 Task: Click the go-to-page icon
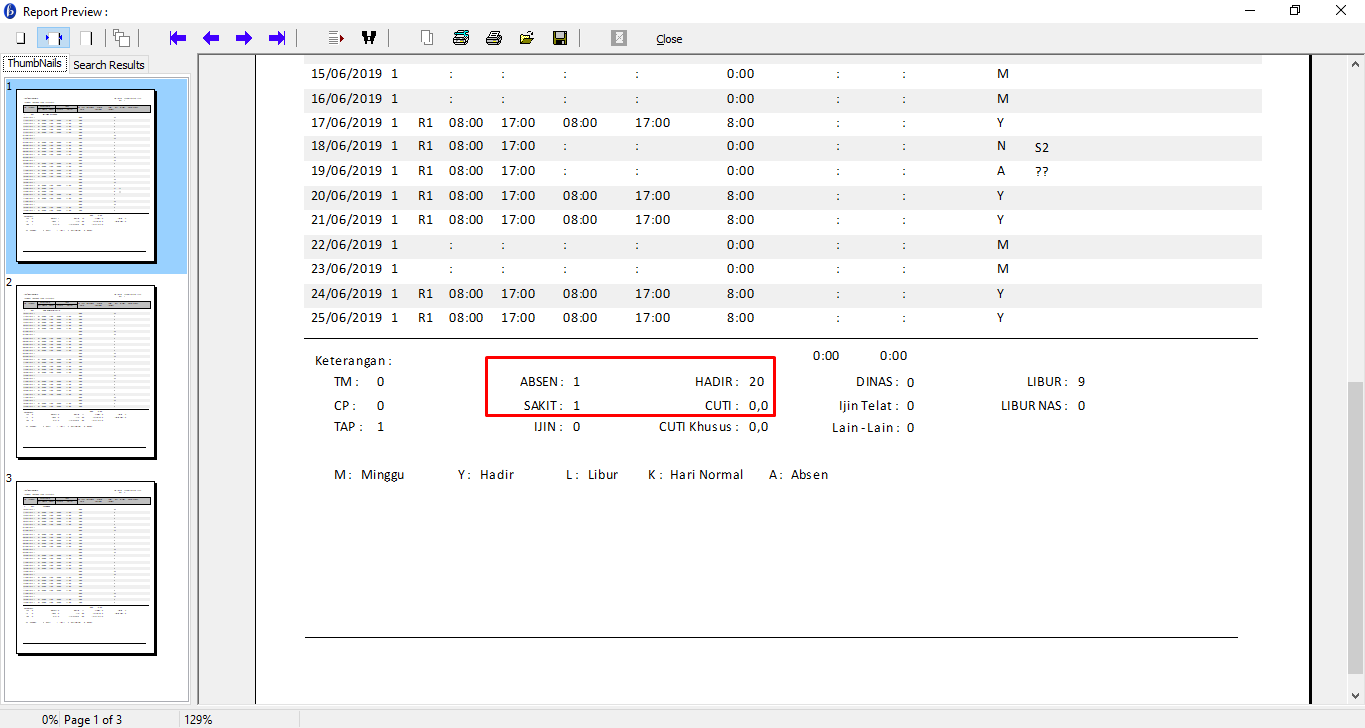[336, 38]
